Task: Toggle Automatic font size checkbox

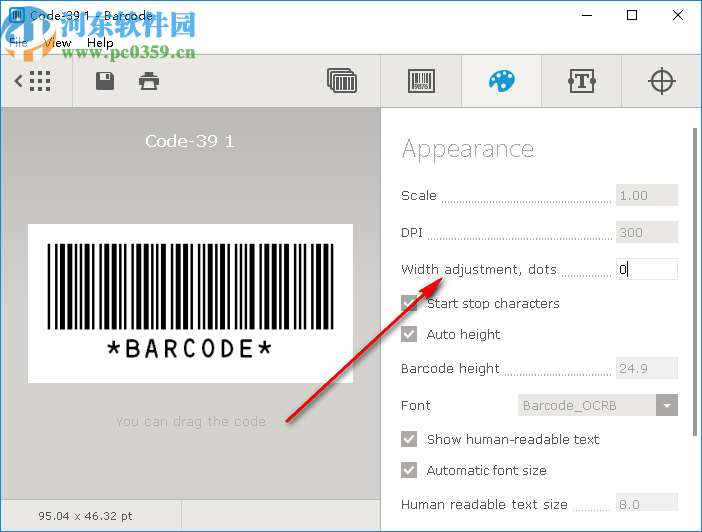Action: [x=409, y=470]
